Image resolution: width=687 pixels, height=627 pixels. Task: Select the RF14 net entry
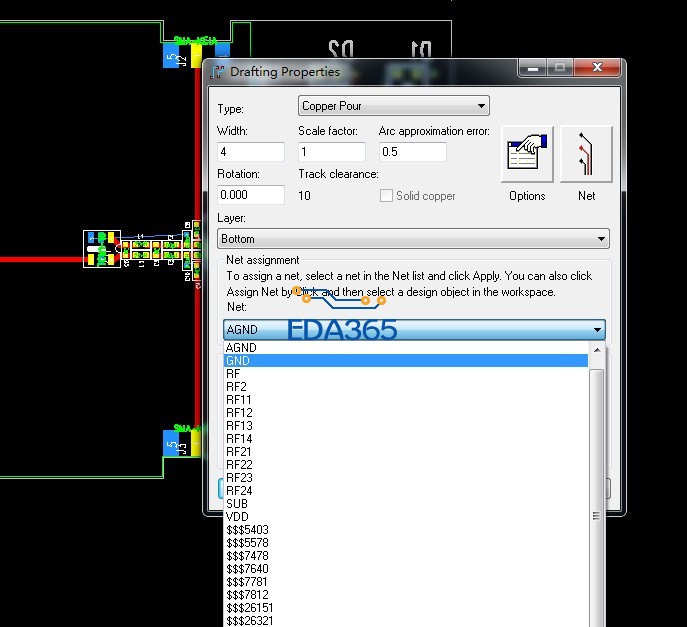406,439
